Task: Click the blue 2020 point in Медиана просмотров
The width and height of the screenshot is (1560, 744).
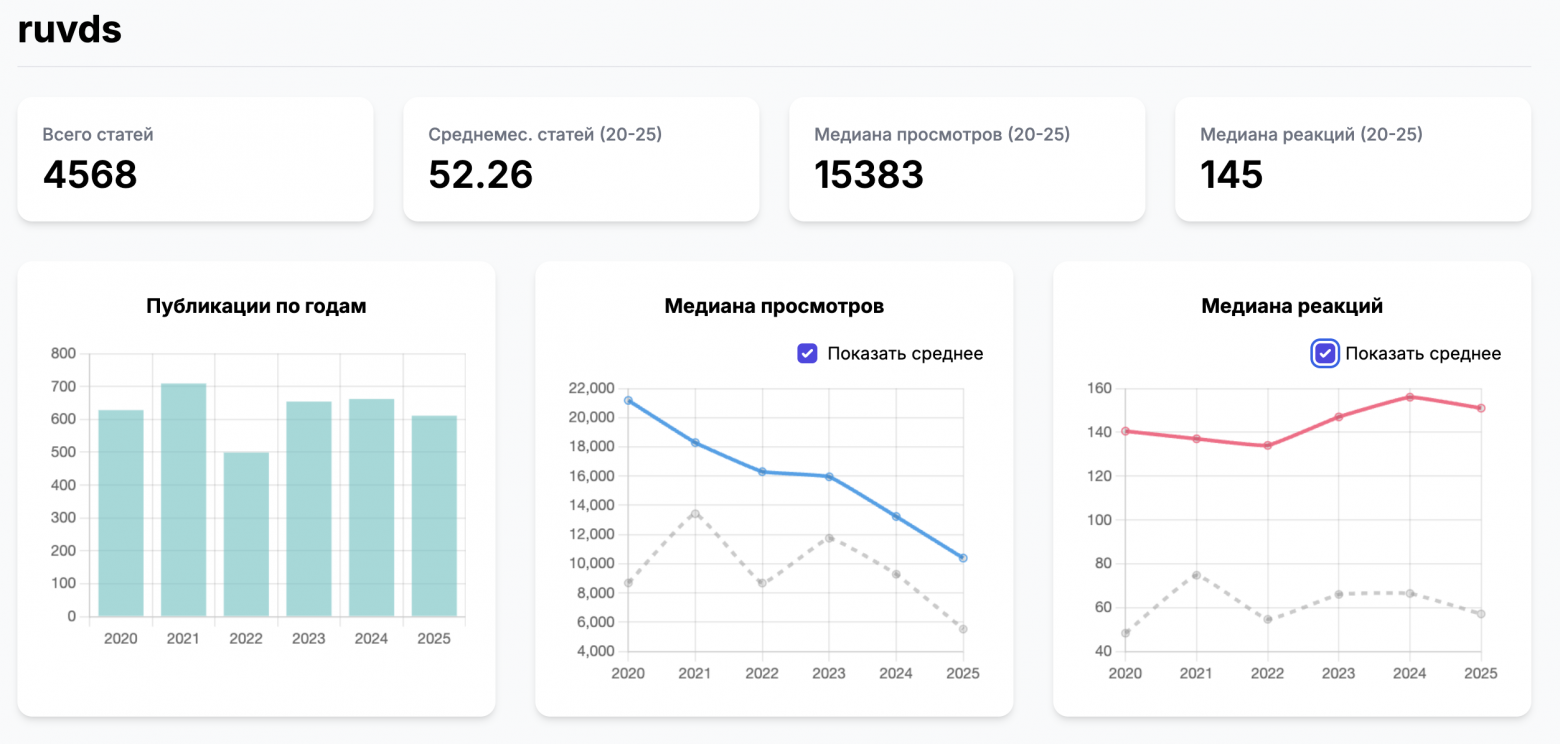Action: 628,400
